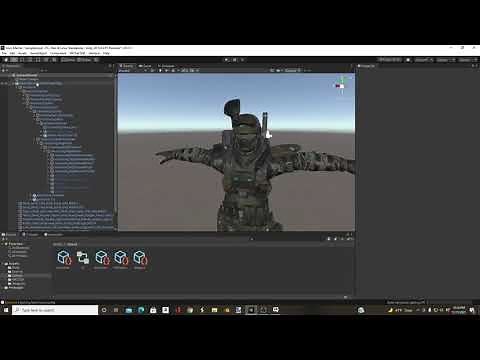This screenshot has height=360, width=480.
Task: Open the Account dropdown
Action: [424, 60]
